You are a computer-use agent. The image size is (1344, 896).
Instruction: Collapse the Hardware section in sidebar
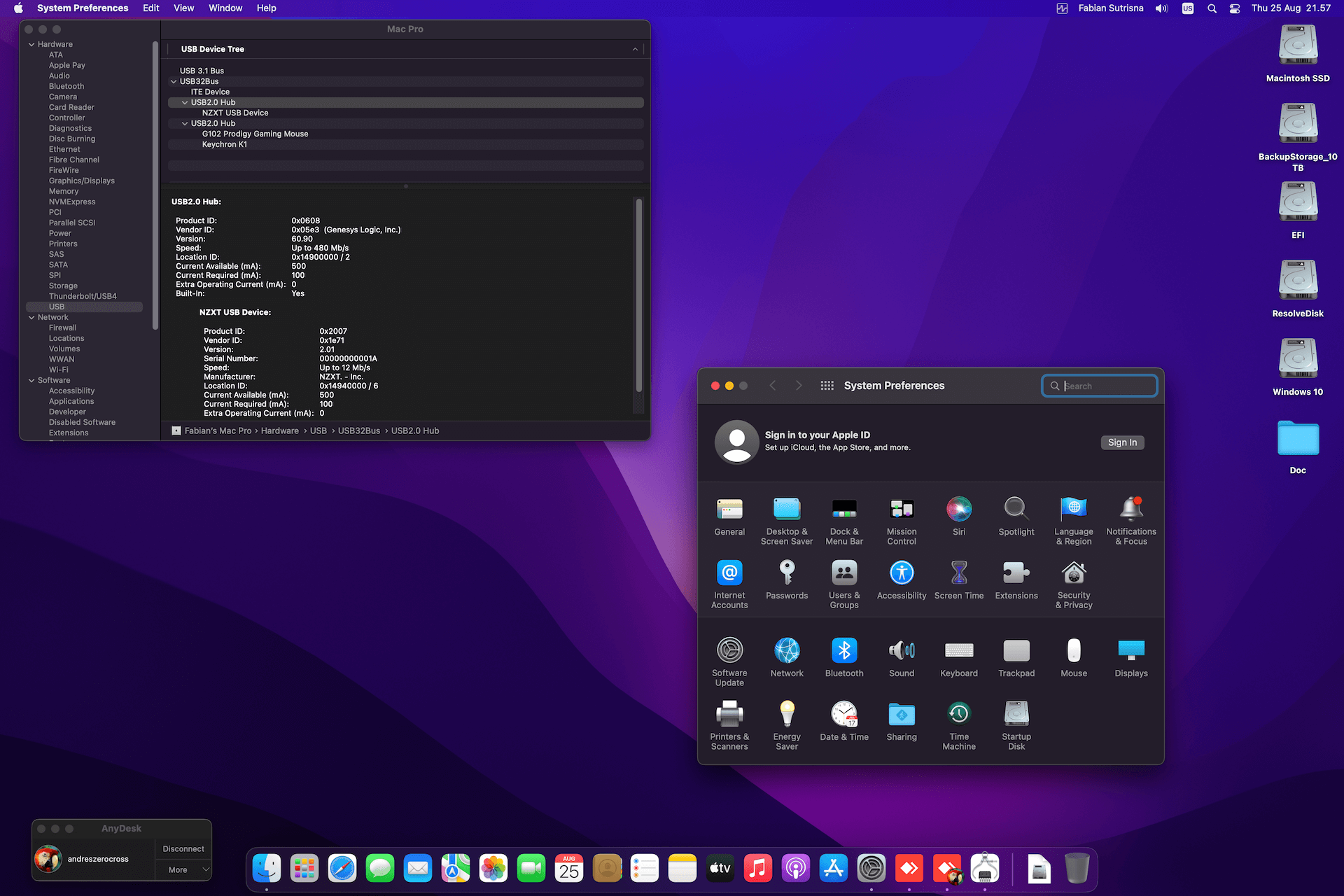click(x=31, y=44)
